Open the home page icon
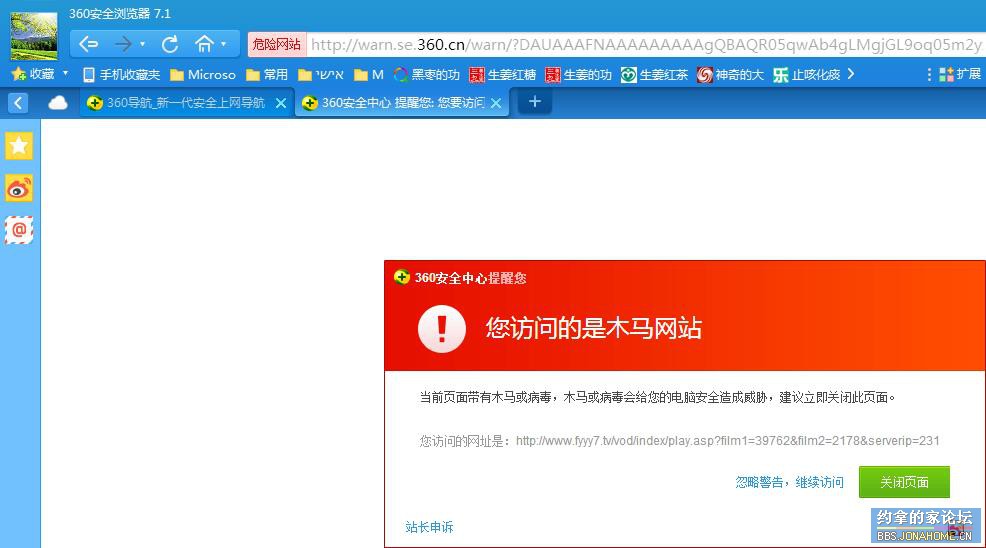The width and height of the screenshot is (986, 548). (x=204, y=44)
